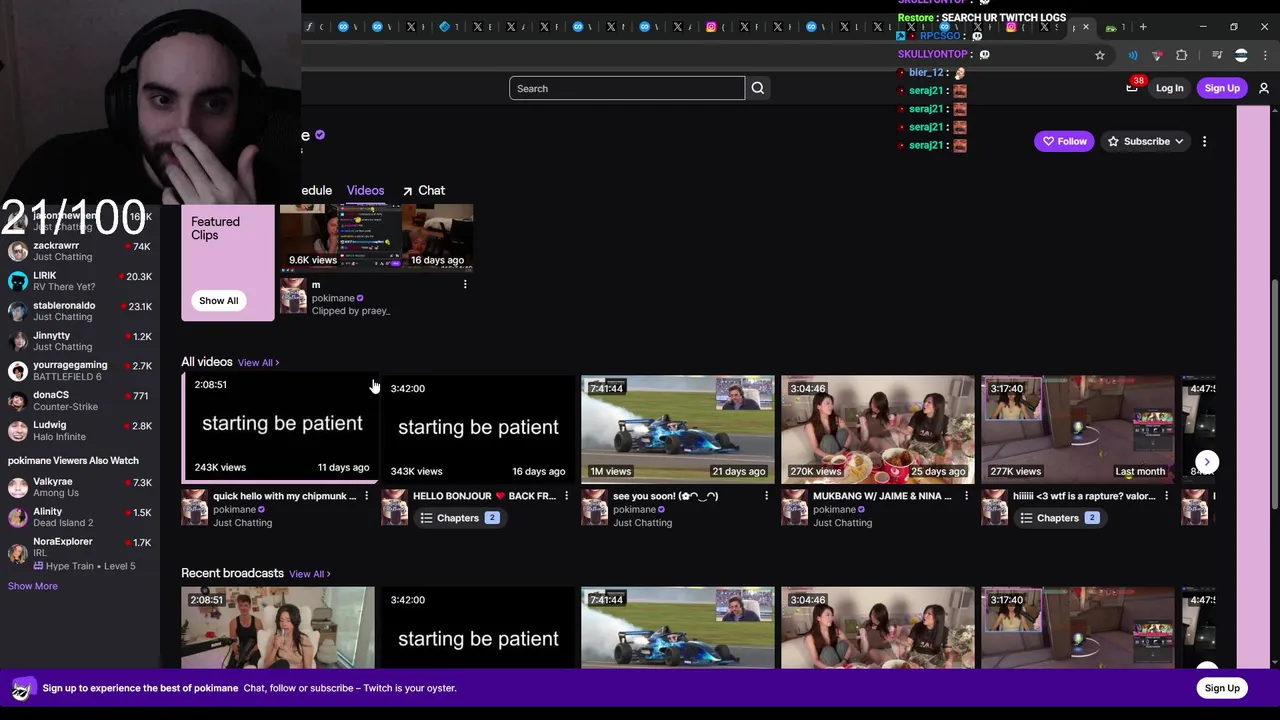Viewport: 1280px width, 720px height.
Task: Click pokimane avatar under MUKBANG video
Action: pyautogui.click(x=794, y=507)
